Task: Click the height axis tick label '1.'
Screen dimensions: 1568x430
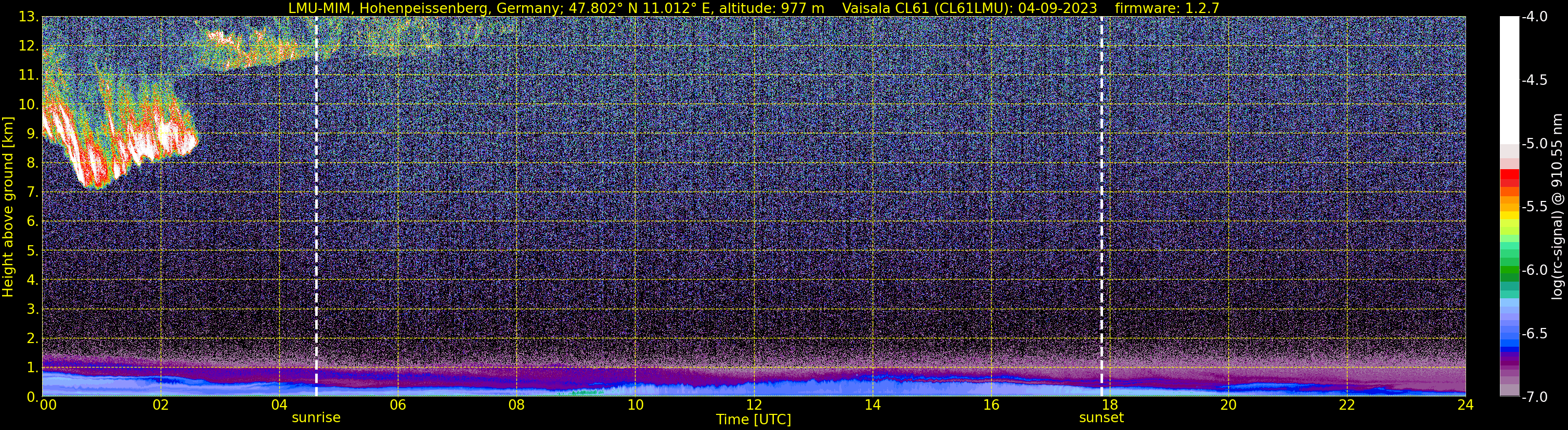Action: coord(32,368)
